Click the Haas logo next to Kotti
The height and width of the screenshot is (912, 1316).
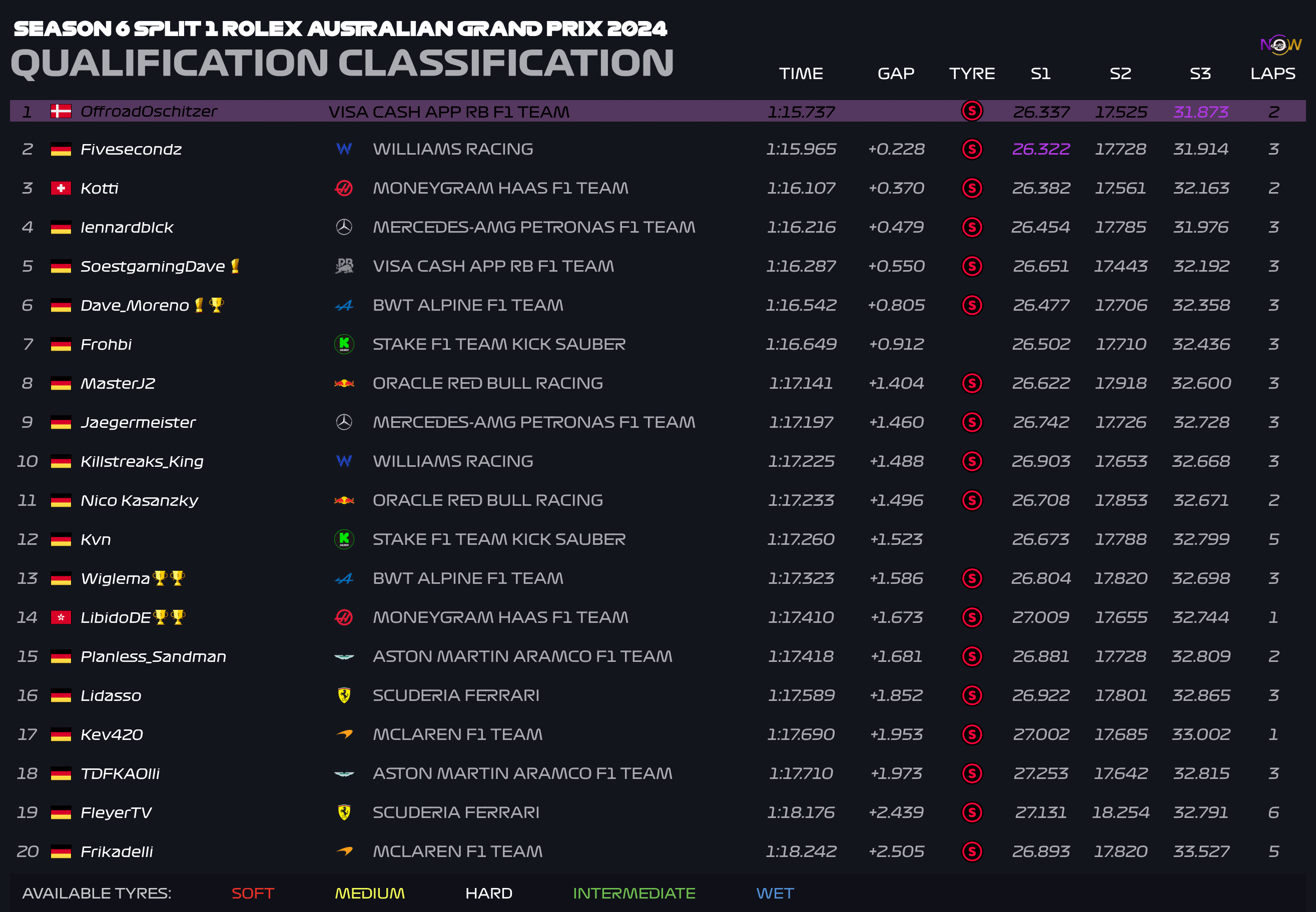[x=344, y=188]
